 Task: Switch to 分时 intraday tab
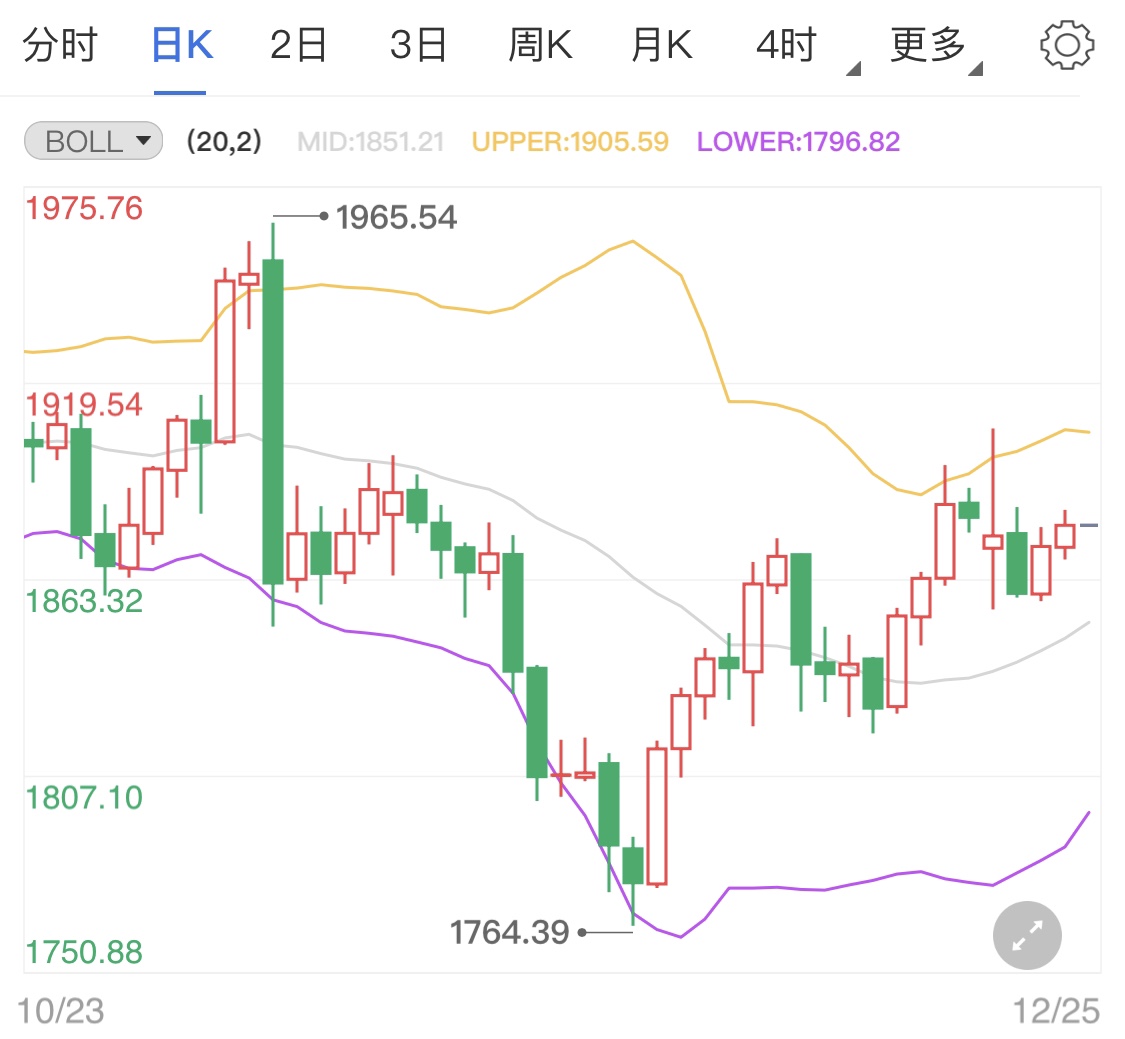(x=60, y=45)
